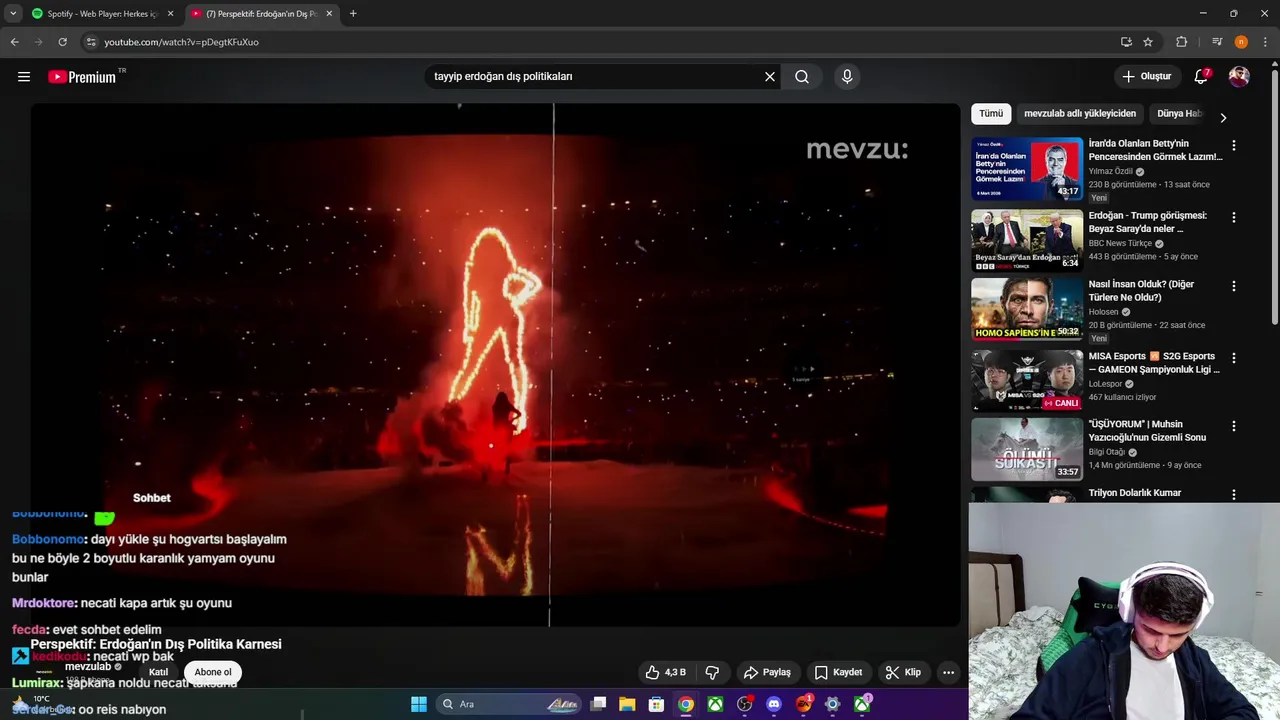The height and width of the screenshot is (720, 1280).
Task: Click the Chrome address bar URL
Action: point(181,42)
